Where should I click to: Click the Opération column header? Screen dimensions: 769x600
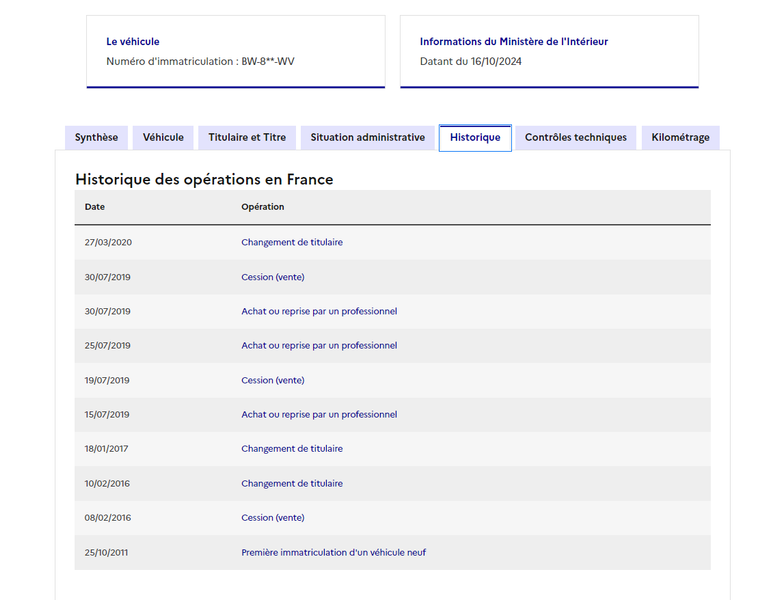pos(262,207)
